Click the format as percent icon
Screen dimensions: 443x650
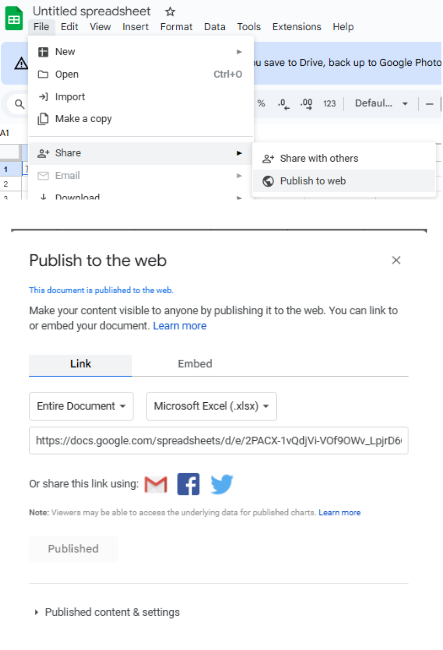pyautogui.click(x=261, y=103)
